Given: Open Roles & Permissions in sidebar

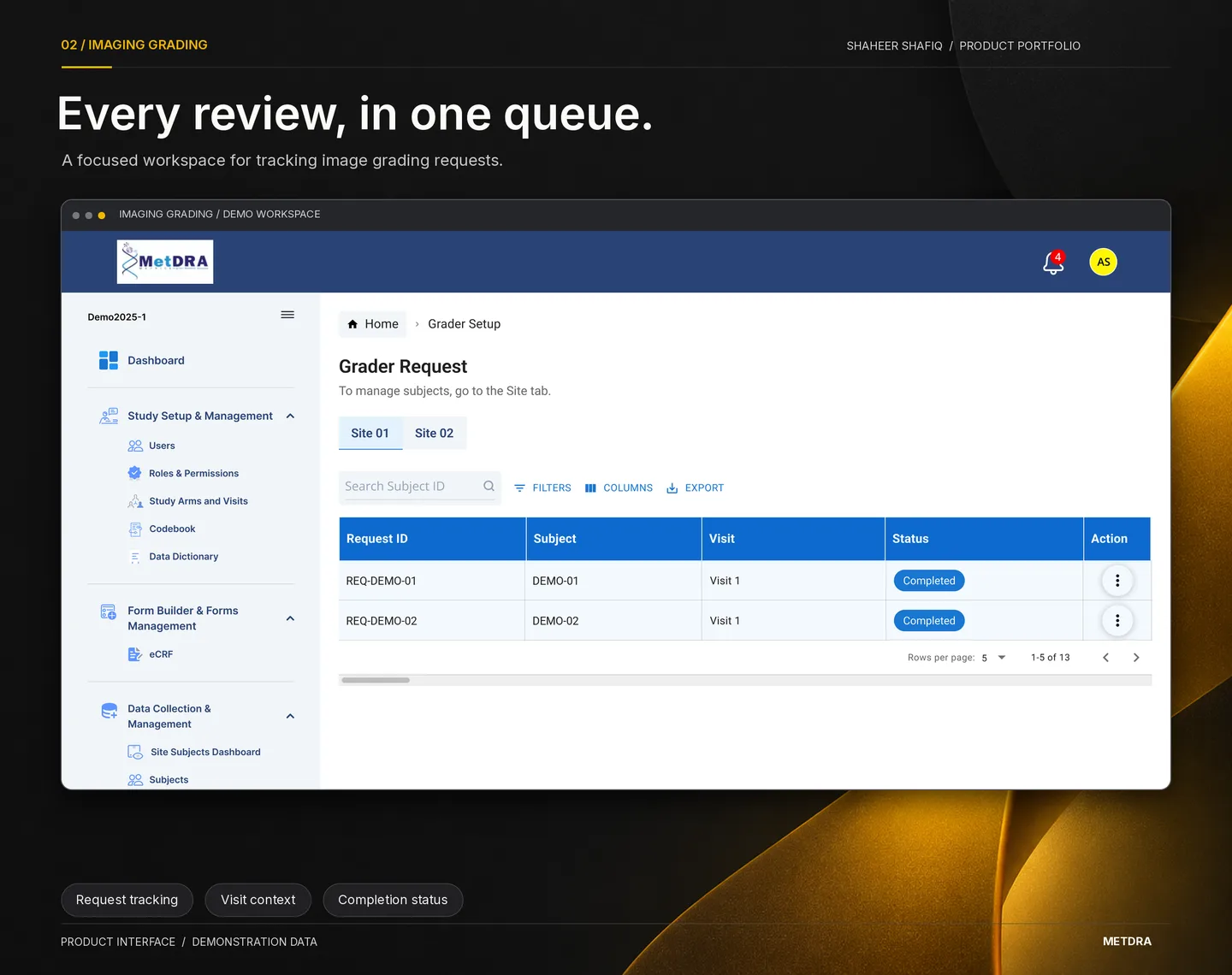Looking at the screenshot, I should click(x=194, y=473).
